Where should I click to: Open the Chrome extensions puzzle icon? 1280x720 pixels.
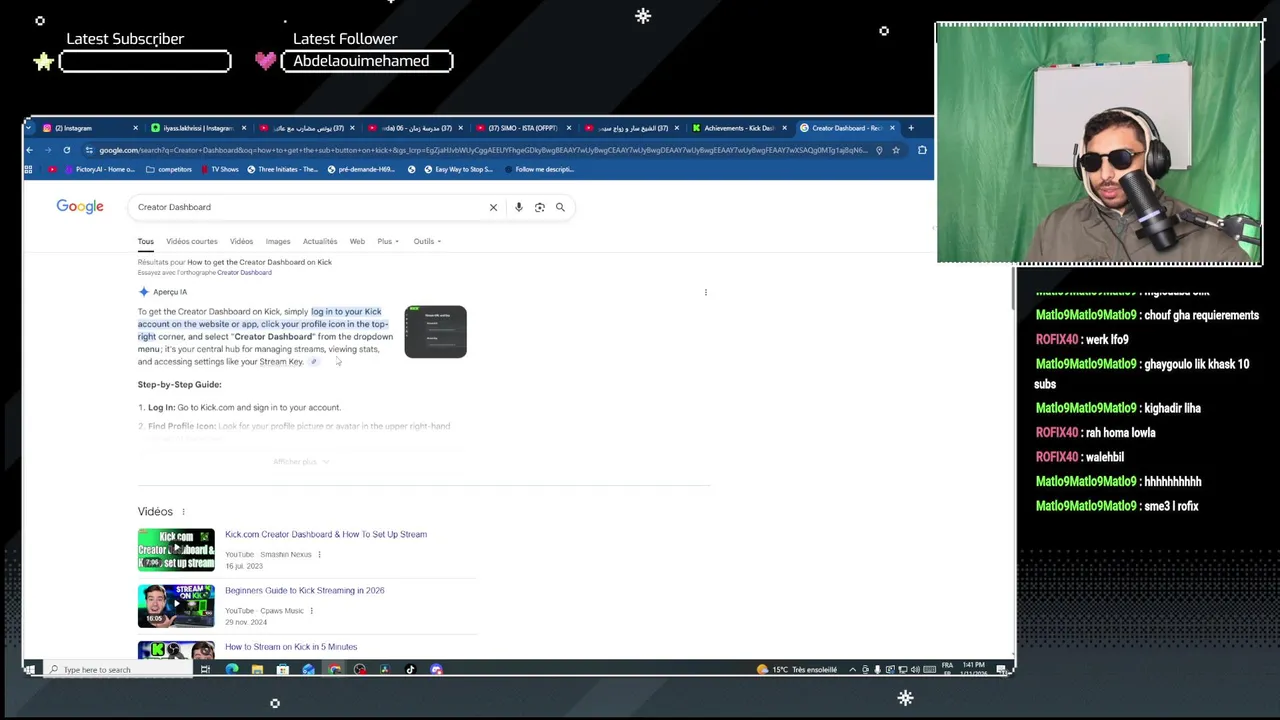[922, 150]
